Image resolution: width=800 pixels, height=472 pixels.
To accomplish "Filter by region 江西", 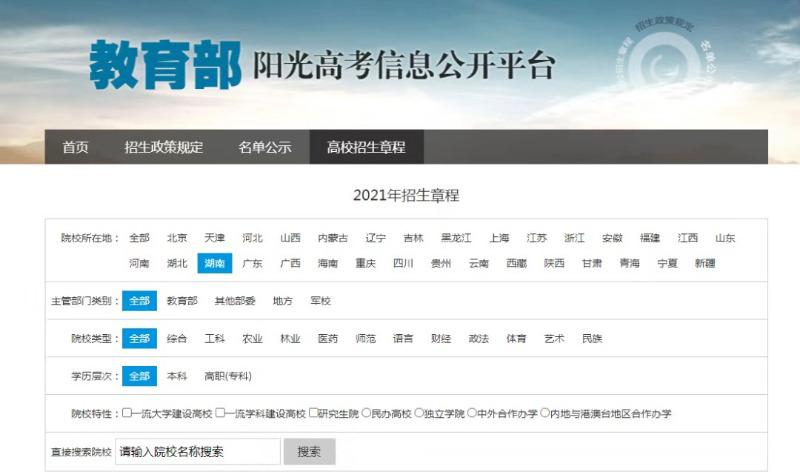I will click(688, 238).
